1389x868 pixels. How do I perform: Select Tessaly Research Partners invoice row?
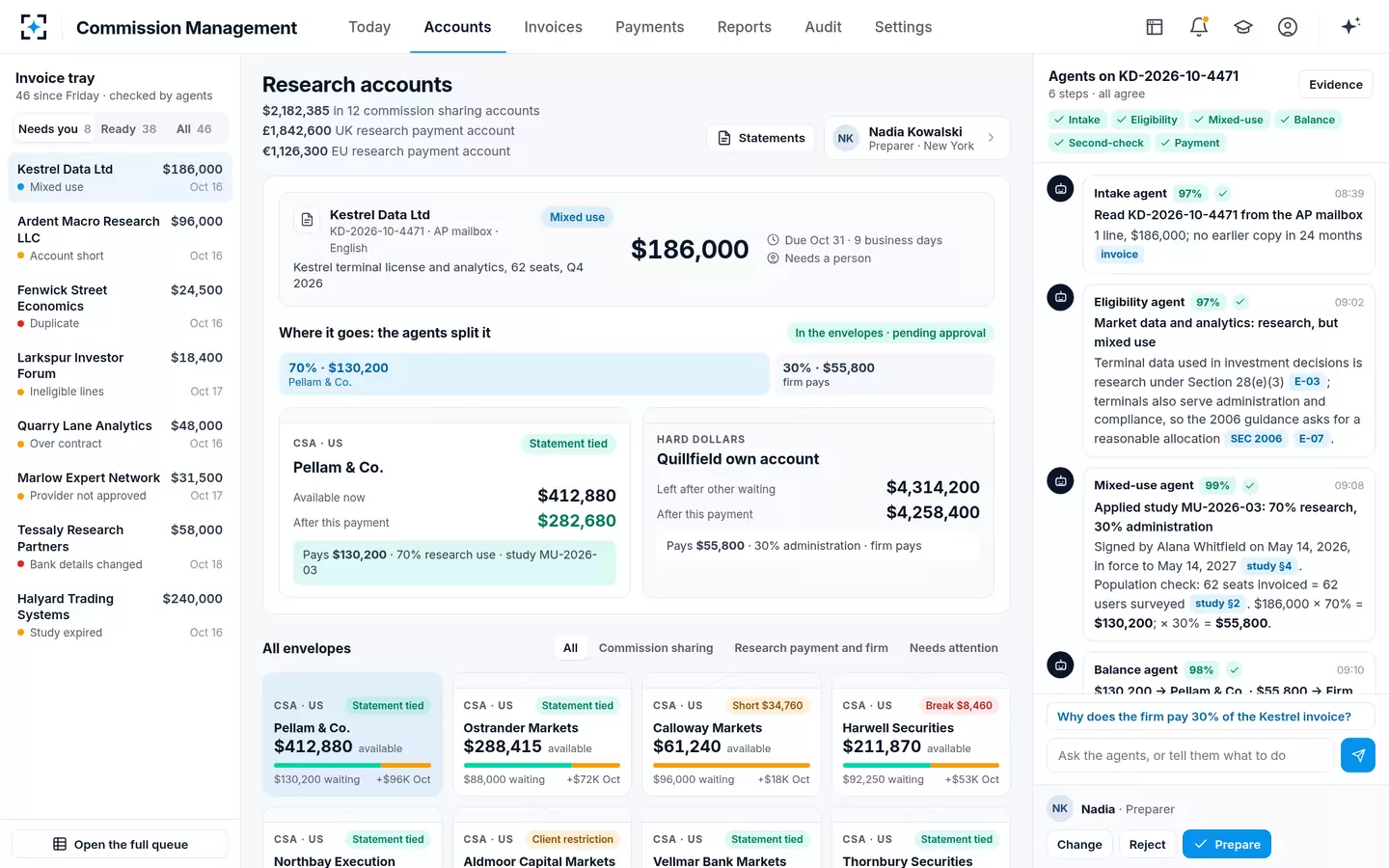(x=121, y=547)
